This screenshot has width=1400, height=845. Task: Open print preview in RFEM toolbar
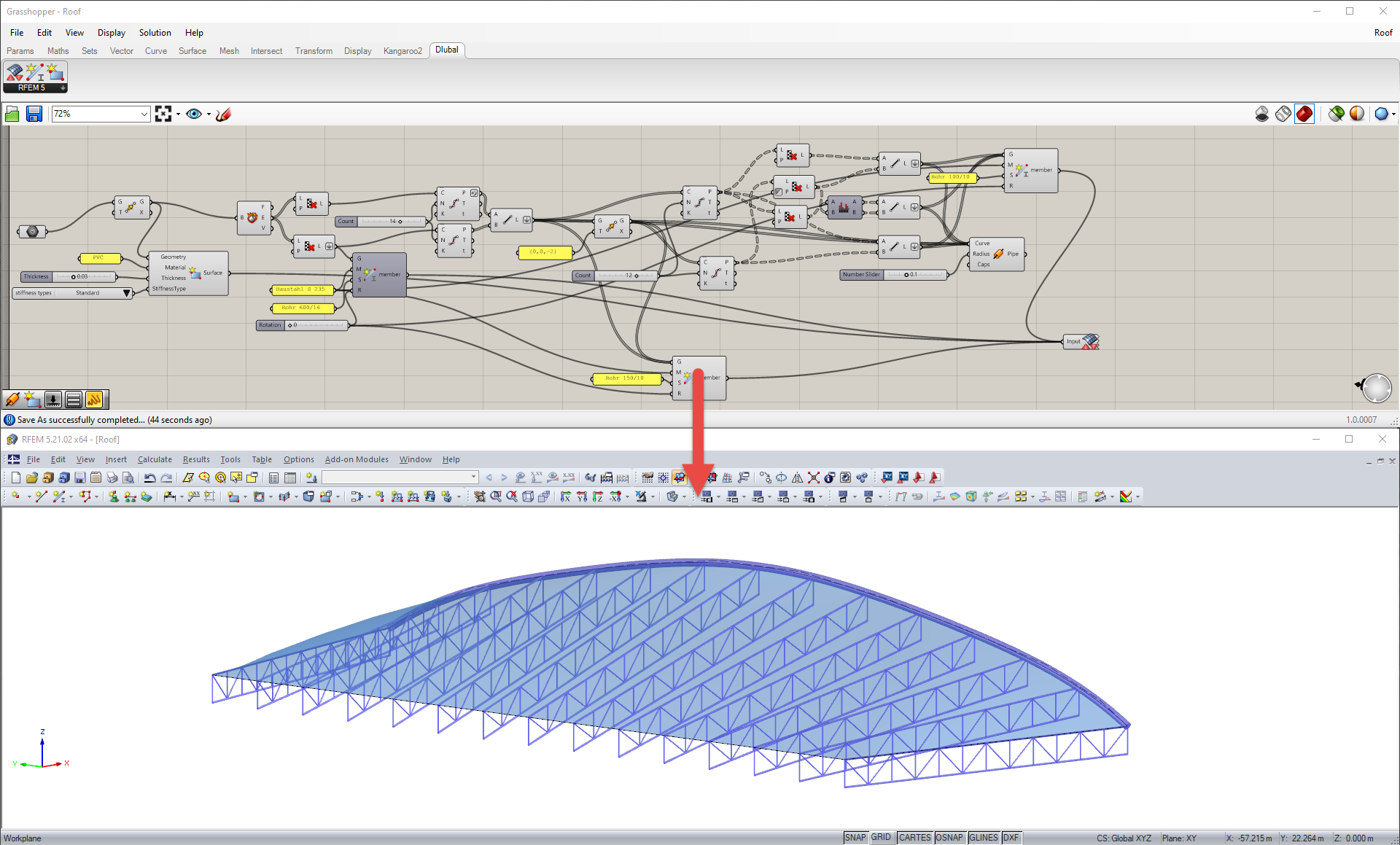tap(128, 478)
